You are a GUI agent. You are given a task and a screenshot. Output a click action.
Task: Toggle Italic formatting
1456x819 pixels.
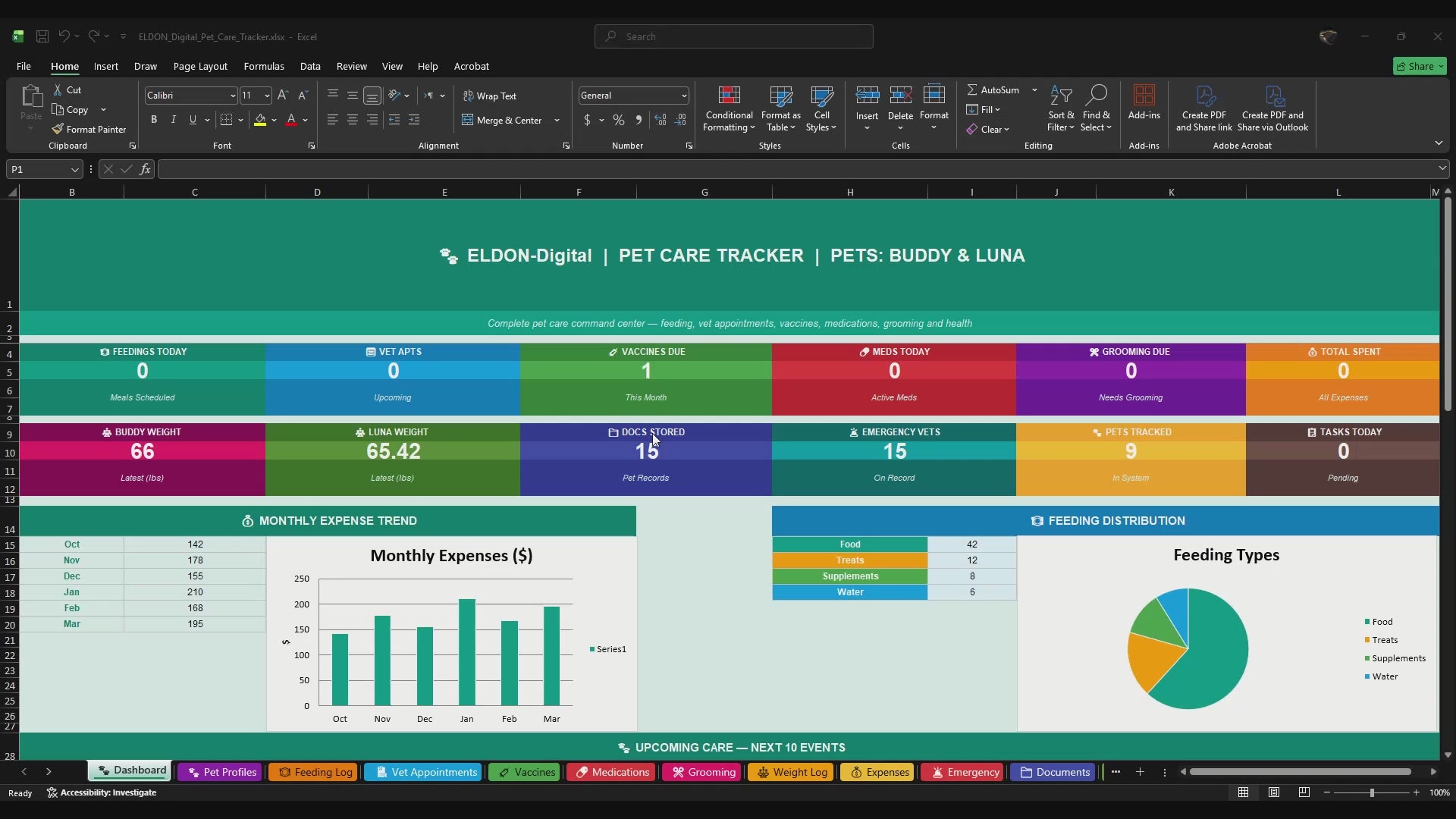tap(174, 120)
